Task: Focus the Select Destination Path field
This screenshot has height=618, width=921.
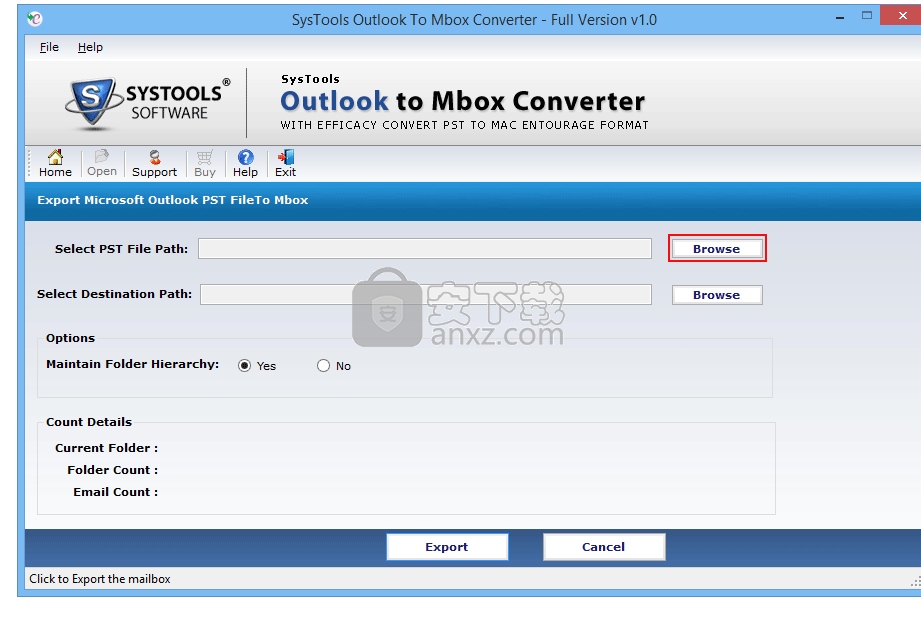Action: [x=426, y=294]
